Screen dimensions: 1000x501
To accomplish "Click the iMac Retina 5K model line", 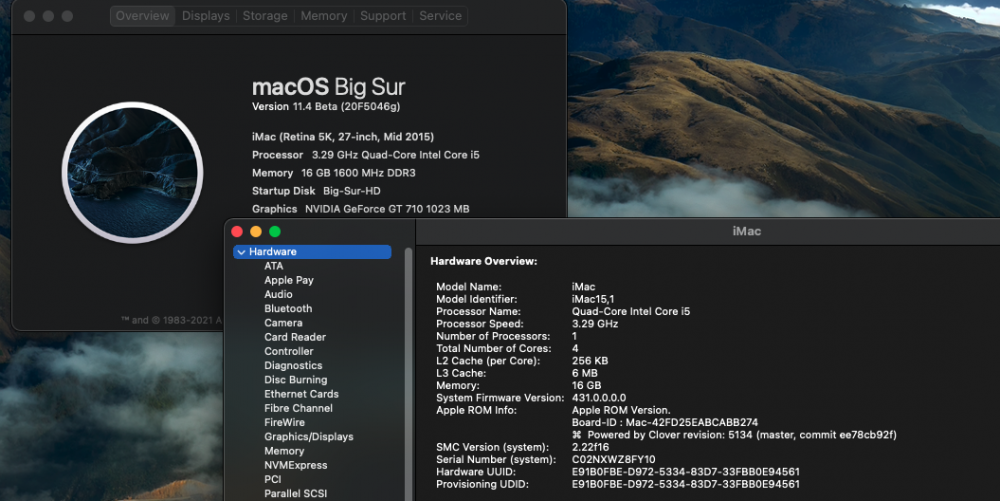I will [x=342, y=137].
